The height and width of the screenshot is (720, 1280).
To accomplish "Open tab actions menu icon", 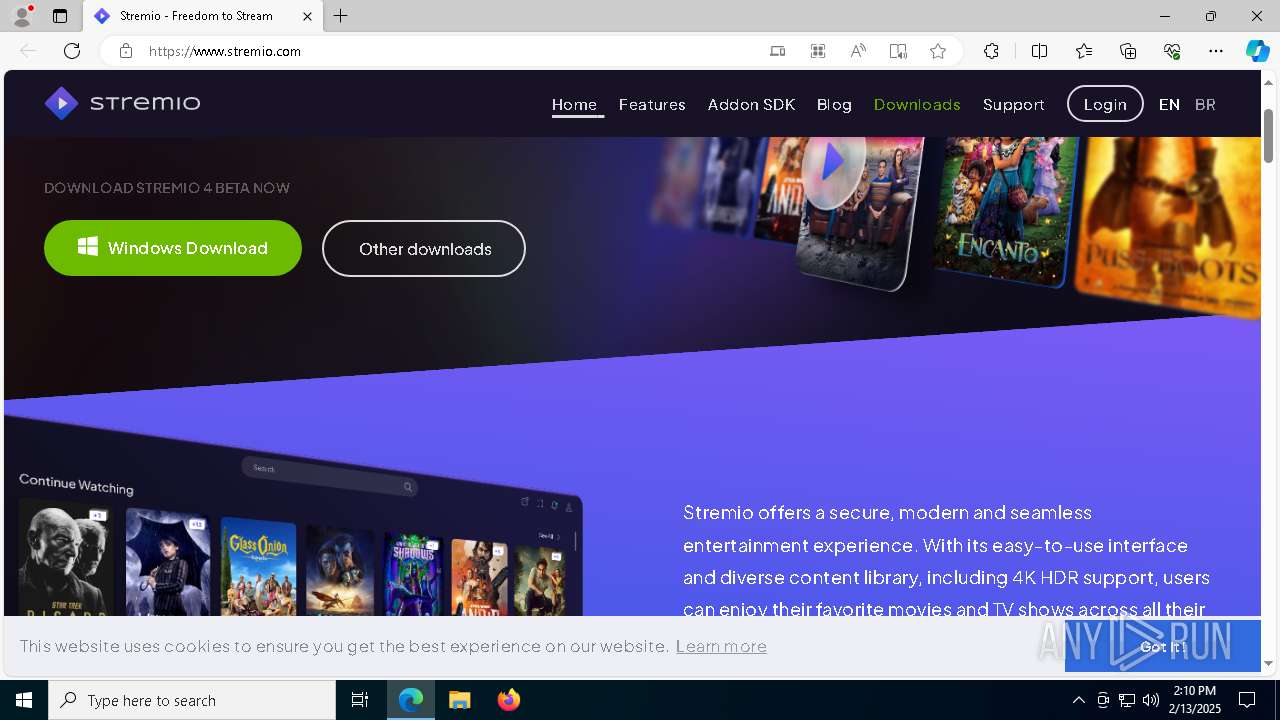I will pyautogui.click(x=60, y=16).
